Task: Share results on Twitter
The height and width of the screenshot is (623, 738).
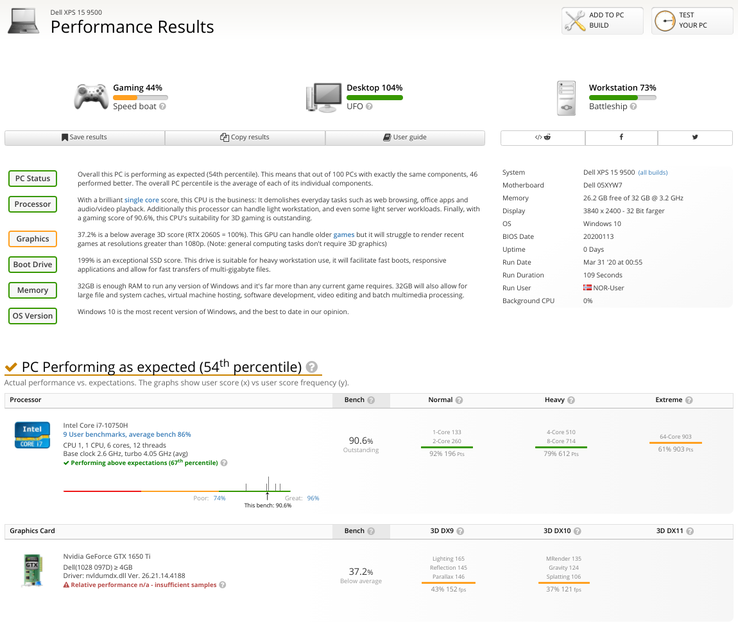Action: tap(695, 137)
